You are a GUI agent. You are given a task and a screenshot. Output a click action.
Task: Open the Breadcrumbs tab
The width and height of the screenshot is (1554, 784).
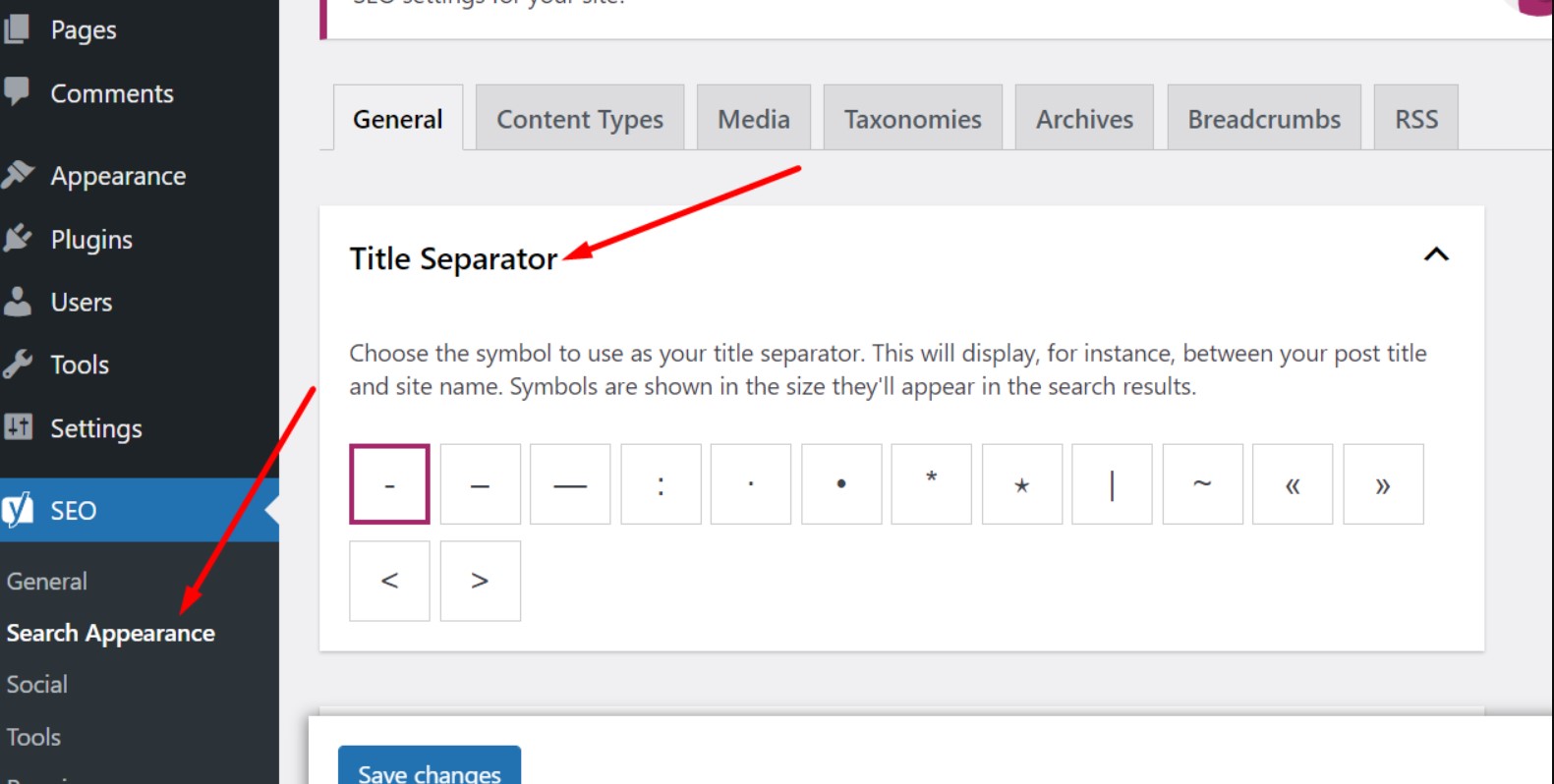tap(1263, 119)
